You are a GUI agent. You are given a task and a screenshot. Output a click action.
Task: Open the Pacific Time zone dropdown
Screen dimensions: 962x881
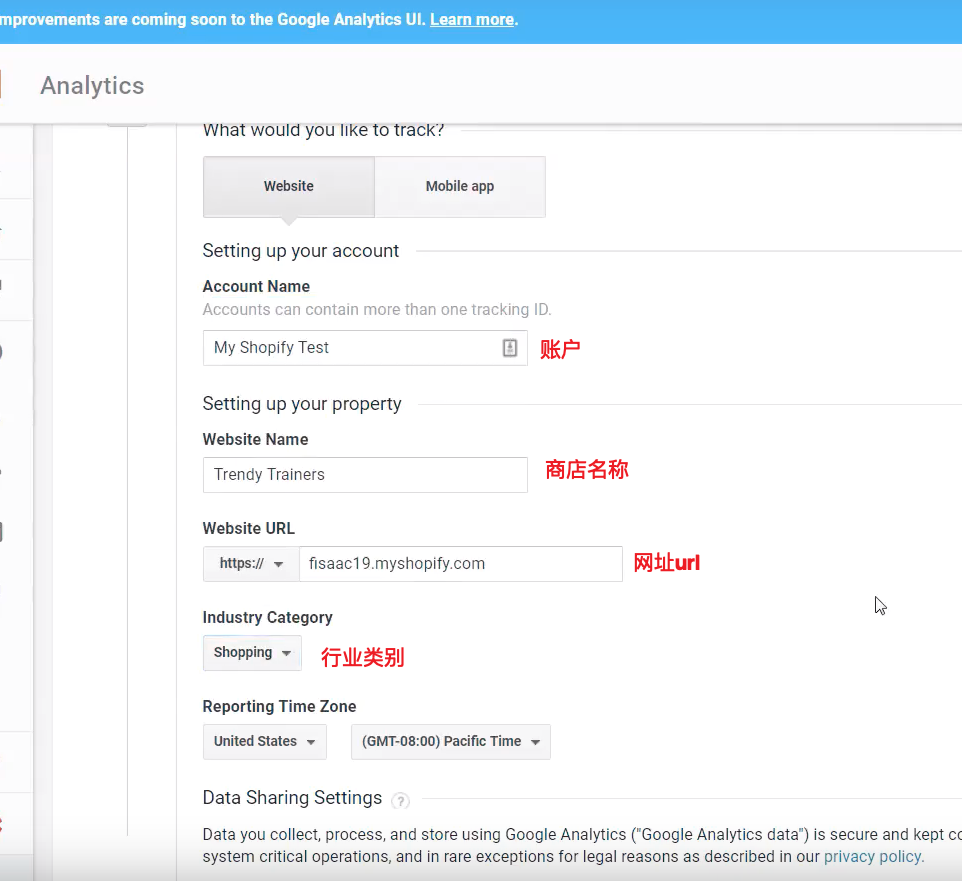[x=450, y=742]
